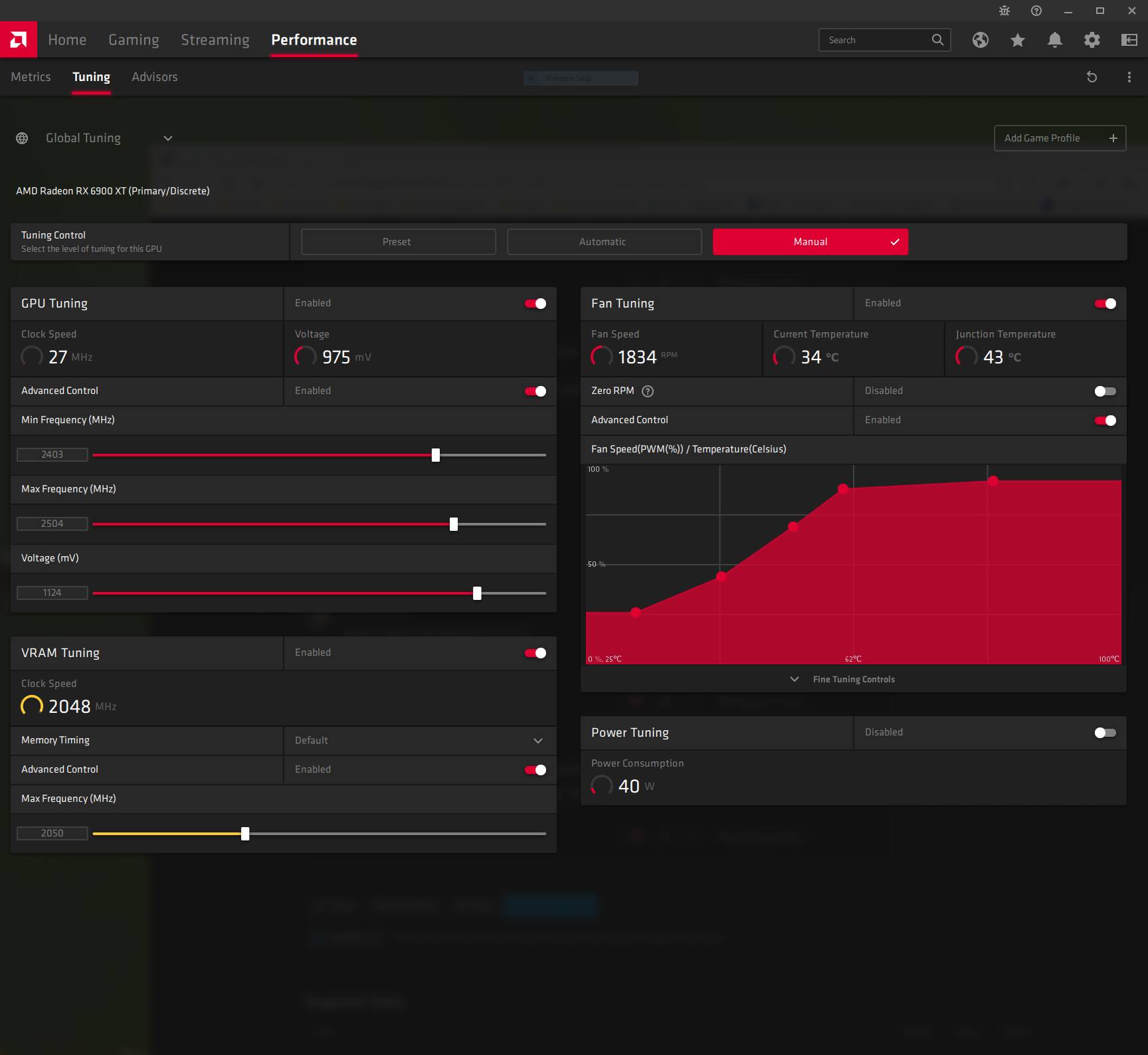Open the web browser globe icon
1148x1055 pixels.
click(x=981, y=40)
